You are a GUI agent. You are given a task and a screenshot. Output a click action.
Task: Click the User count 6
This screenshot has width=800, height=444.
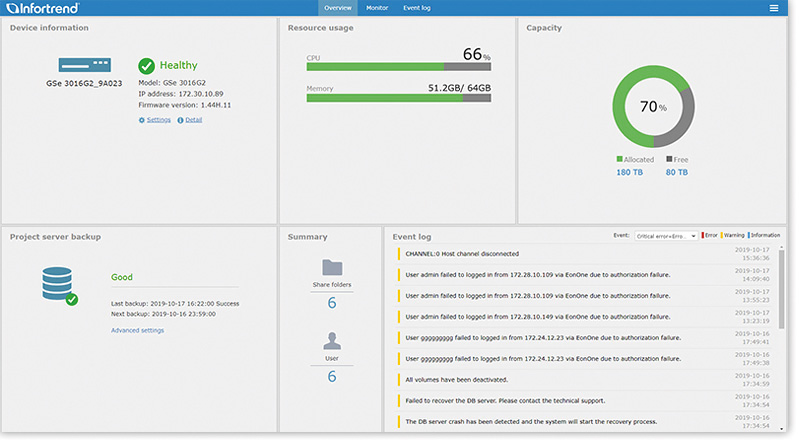click(332, 377)
